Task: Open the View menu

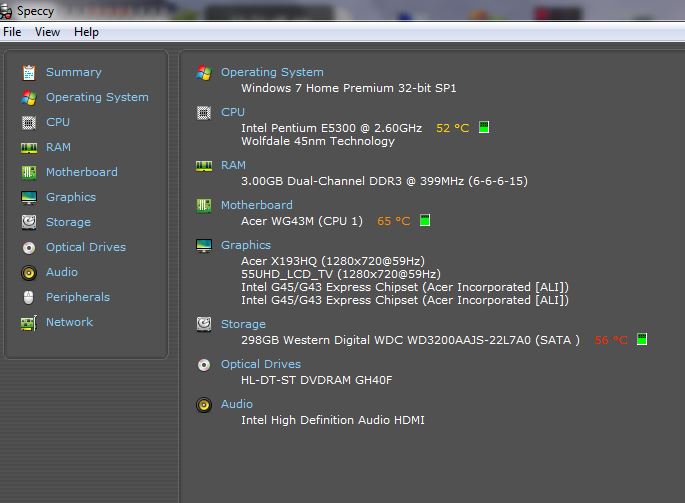Action: [47, 32]
